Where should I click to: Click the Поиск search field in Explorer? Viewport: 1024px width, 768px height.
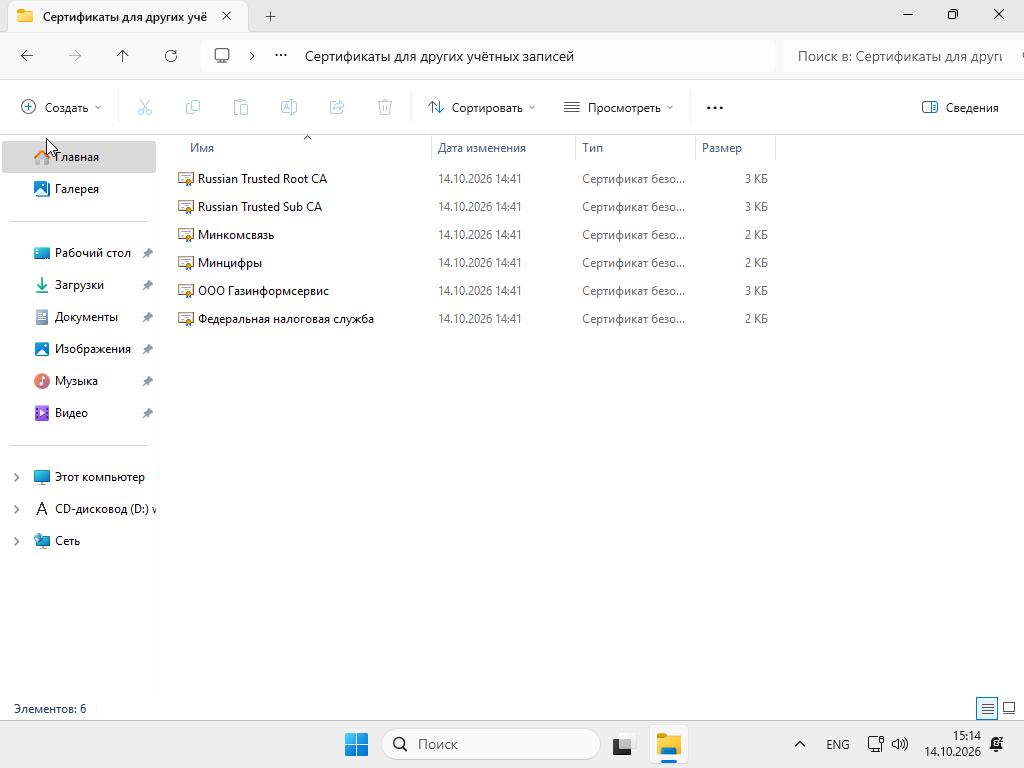tap(901, 56)
